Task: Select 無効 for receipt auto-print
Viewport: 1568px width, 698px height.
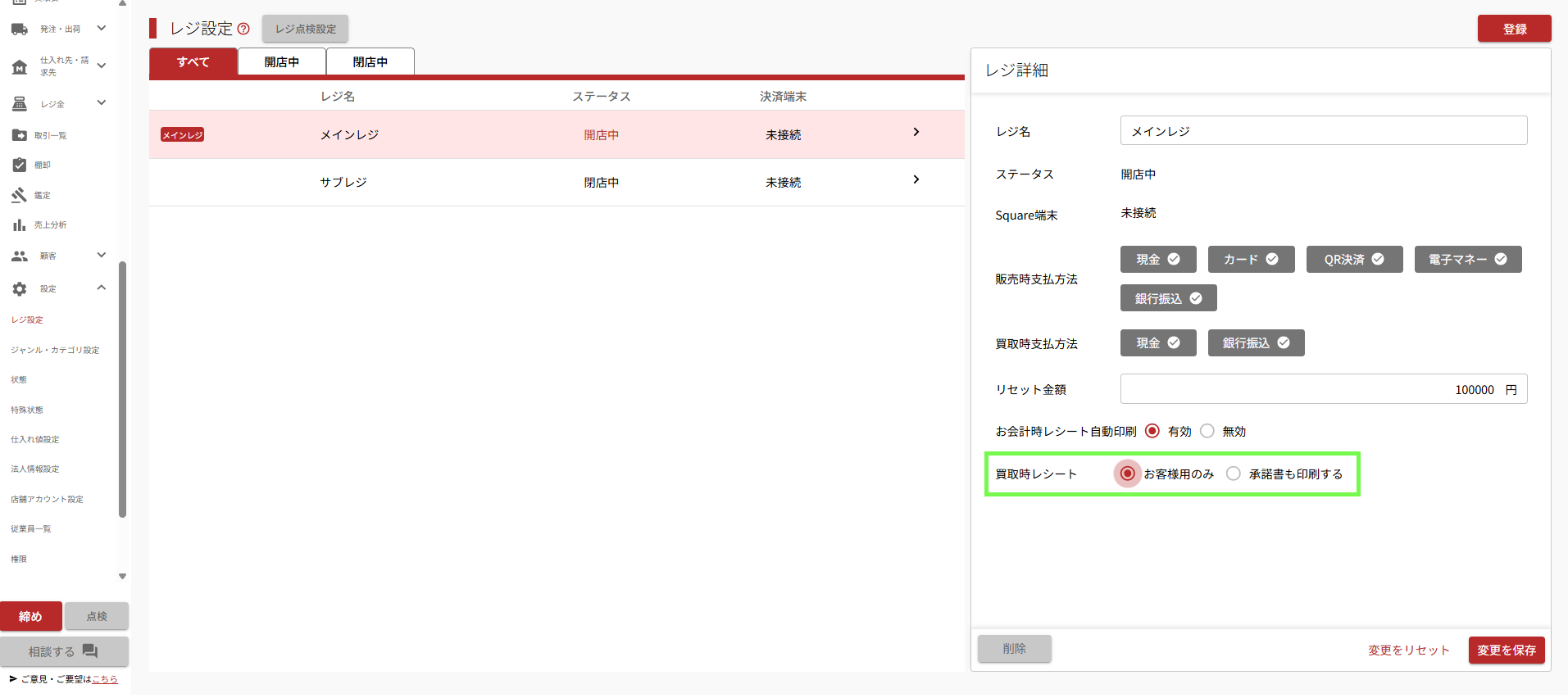Action: coord(1207,431)
